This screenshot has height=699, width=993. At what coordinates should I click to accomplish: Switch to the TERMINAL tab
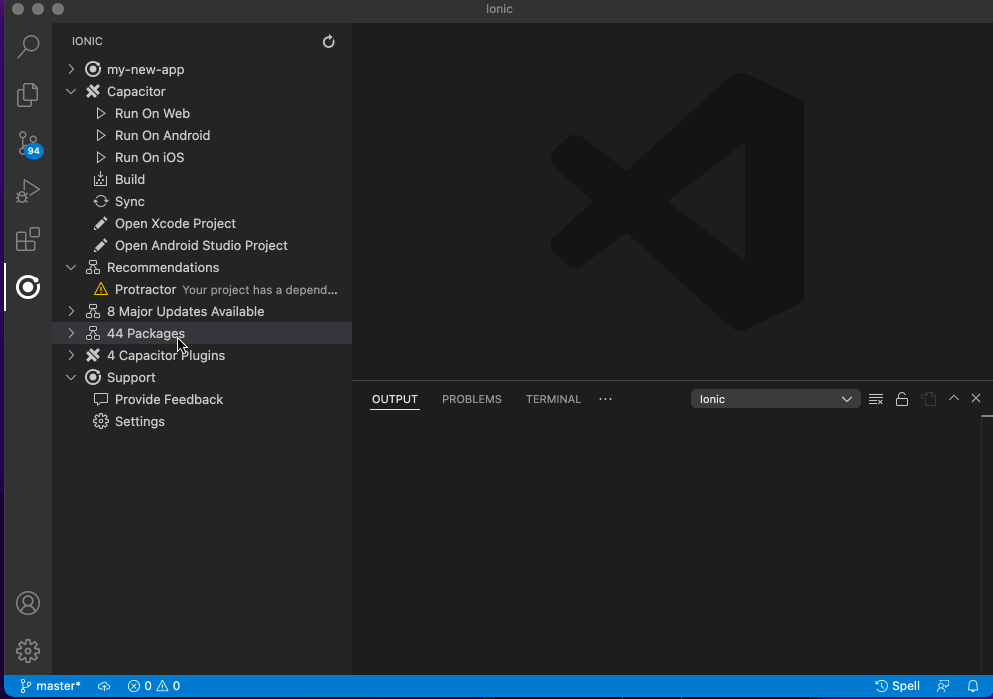pos(553,399)
